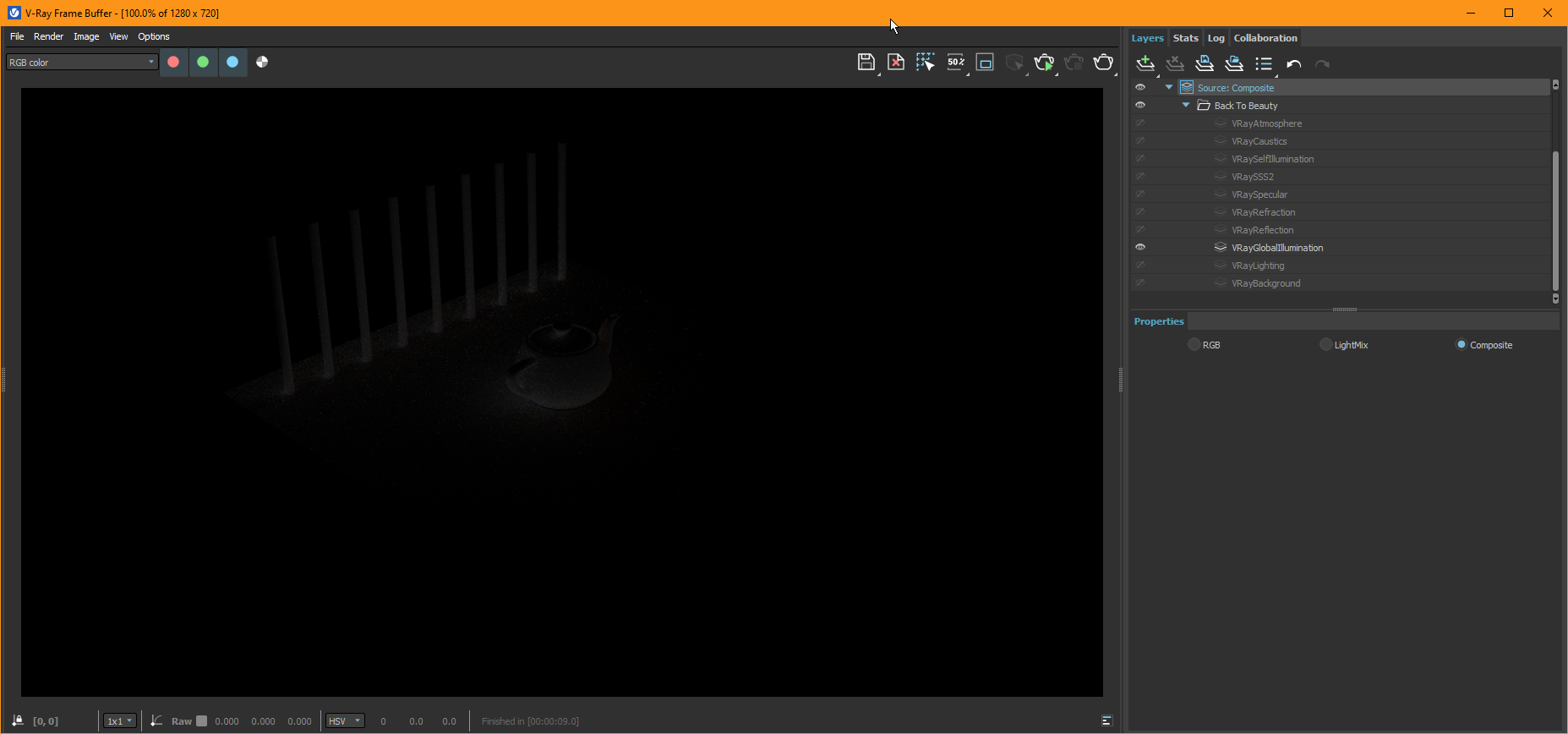Click the panel toggle icon in the status bar

coord(1107,720)
